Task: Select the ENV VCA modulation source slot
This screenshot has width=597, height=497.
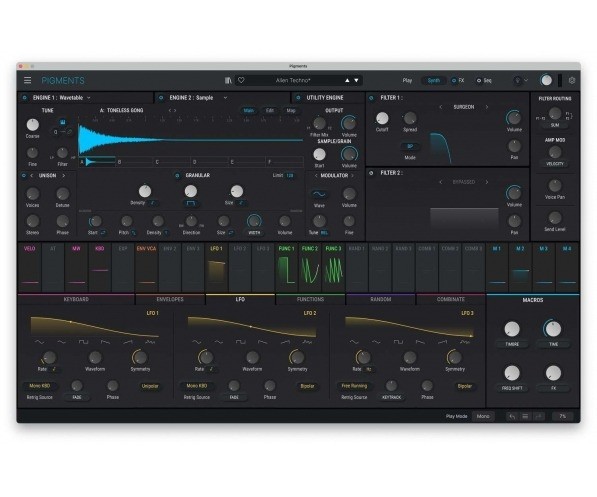Action: point(146,267)
